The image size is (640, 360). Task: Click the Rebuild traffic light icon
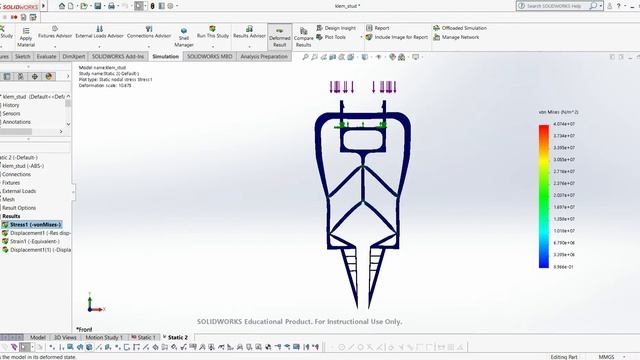[x=153, y=6]
